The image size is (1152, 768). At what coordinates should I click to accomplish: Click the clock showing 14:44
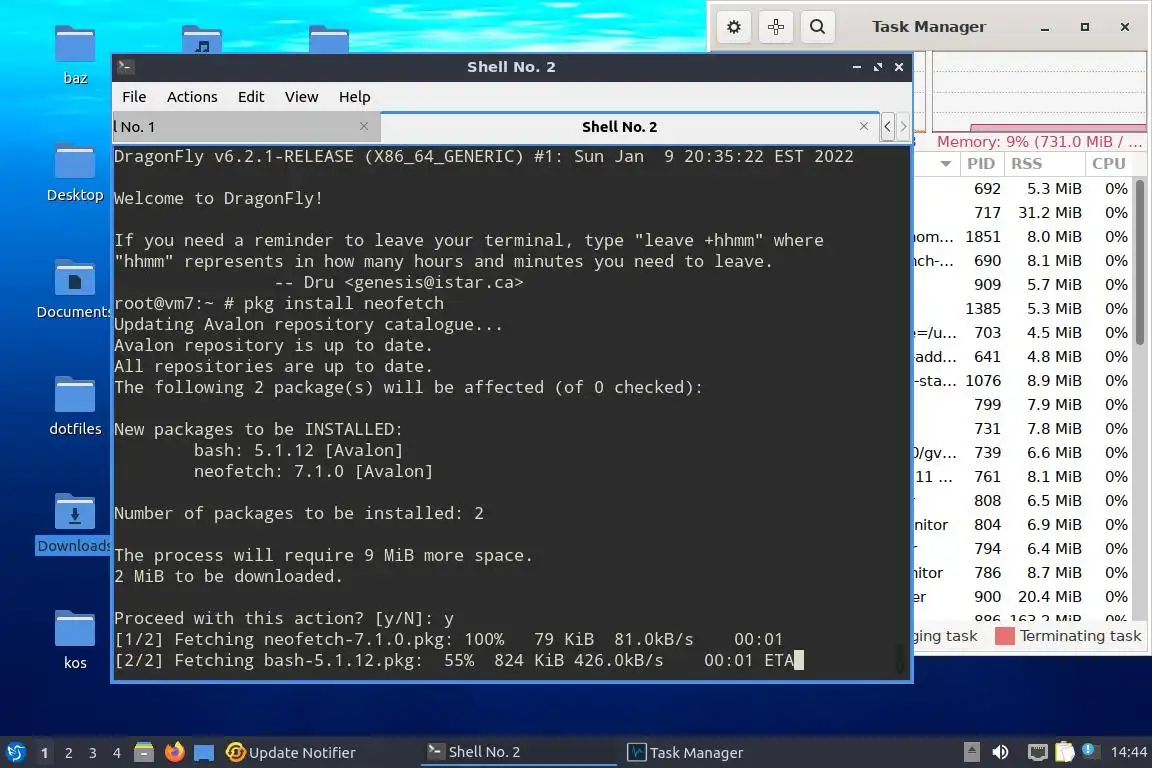coord(1128,752)
